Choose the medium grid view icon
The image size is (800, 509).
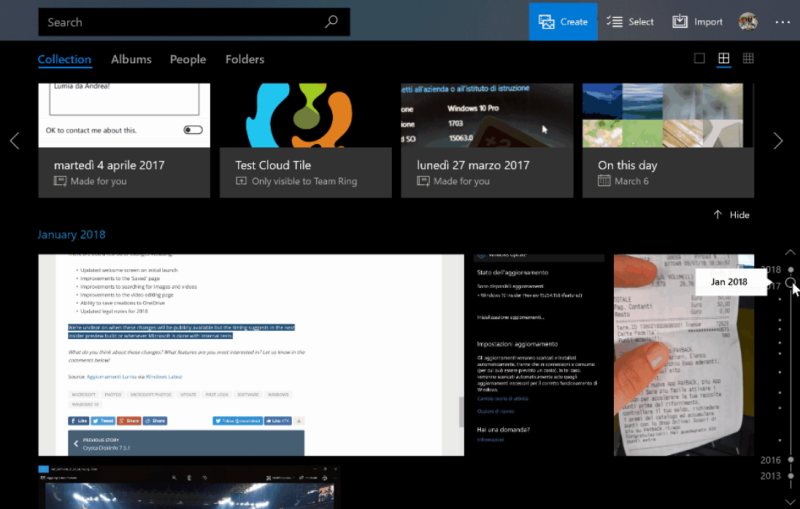pos(723,58)
